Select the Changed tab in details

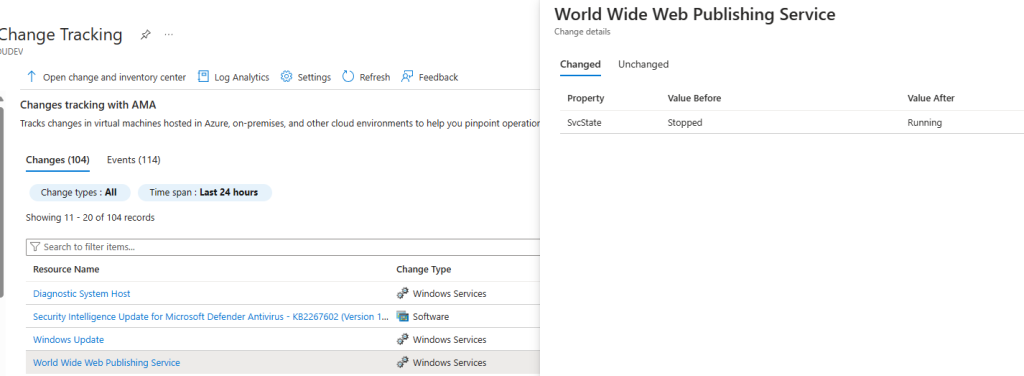(580, 64)
